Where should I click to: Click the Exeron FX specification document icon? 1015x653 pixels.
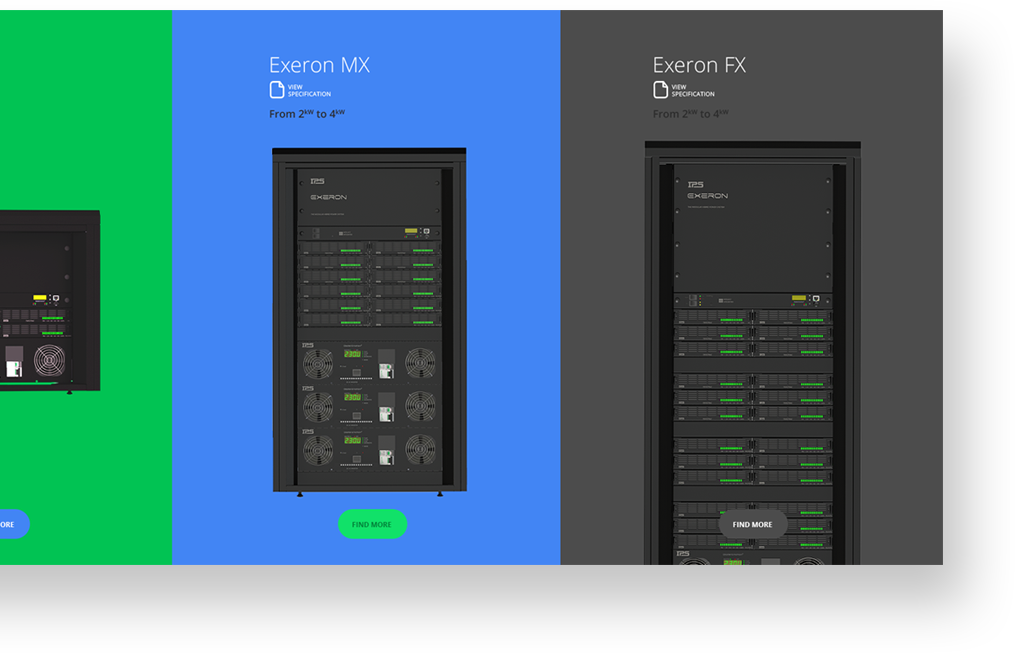tap(660, 89)
